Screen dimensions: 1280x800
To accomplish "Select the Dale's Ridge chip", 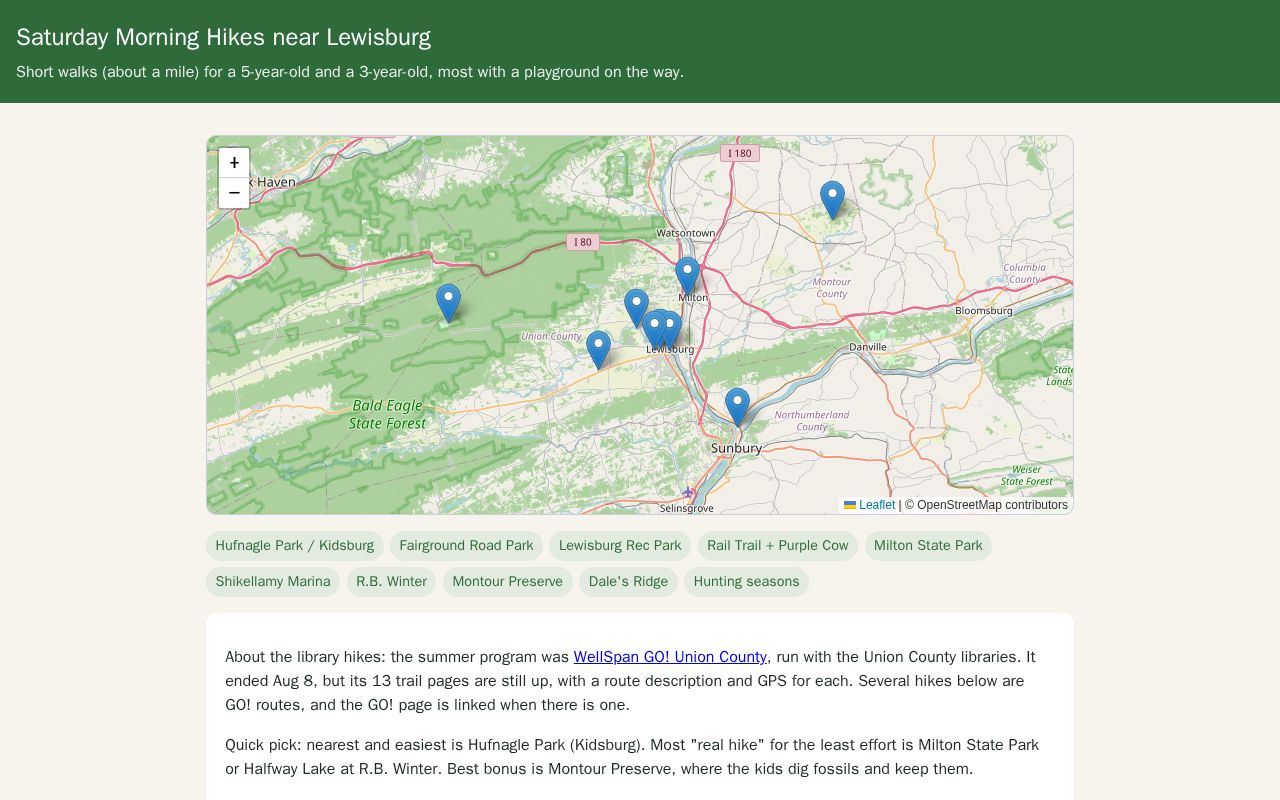I will click(628, 582).
